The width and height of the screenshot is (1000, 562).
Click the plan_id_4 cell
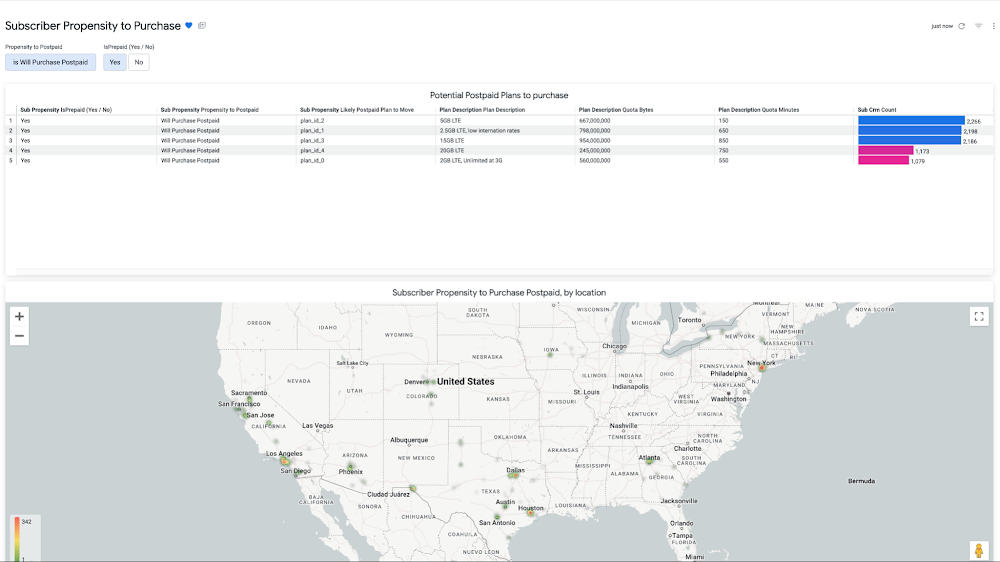pyautogui.click(x=312, y=151)
